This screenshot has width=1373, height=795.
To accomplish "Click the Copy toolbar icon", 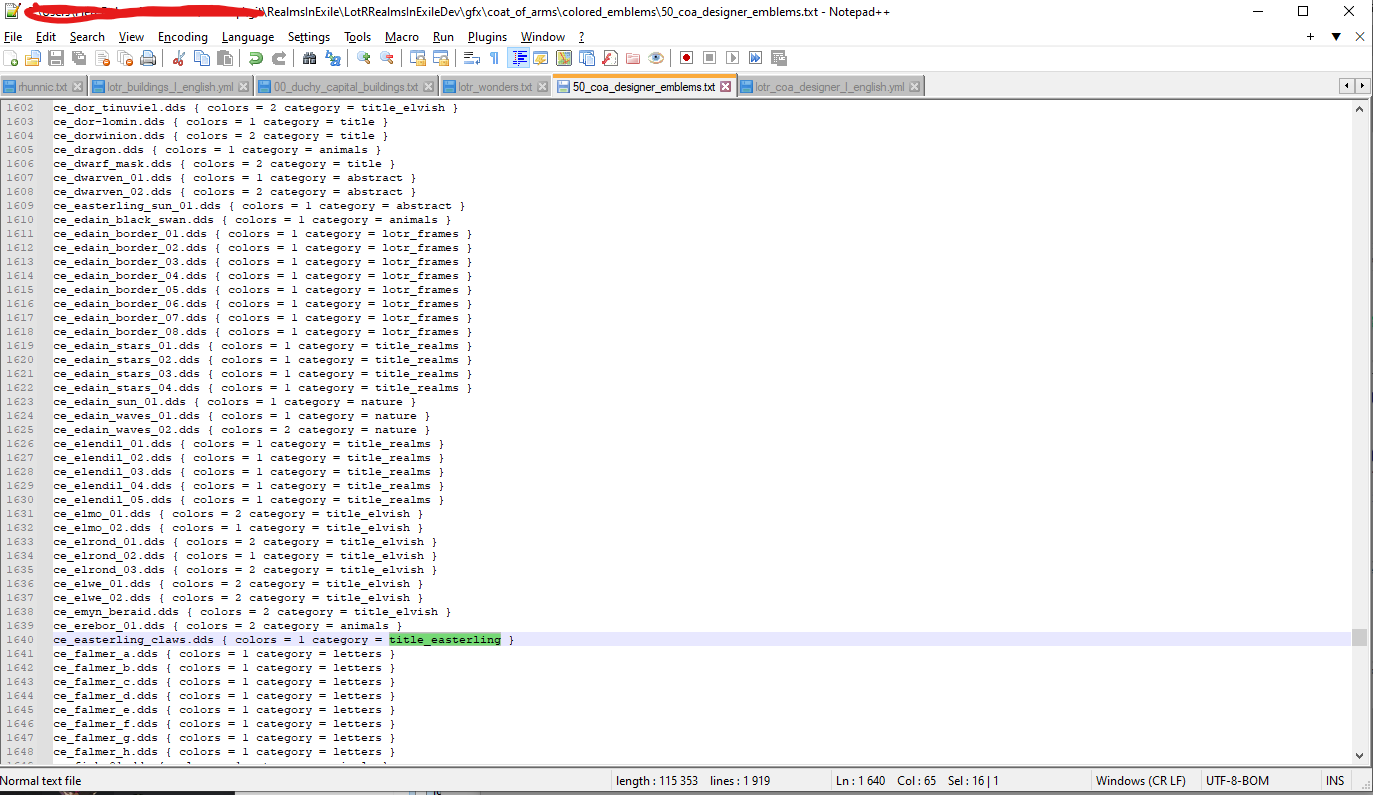I will point(202,58).
